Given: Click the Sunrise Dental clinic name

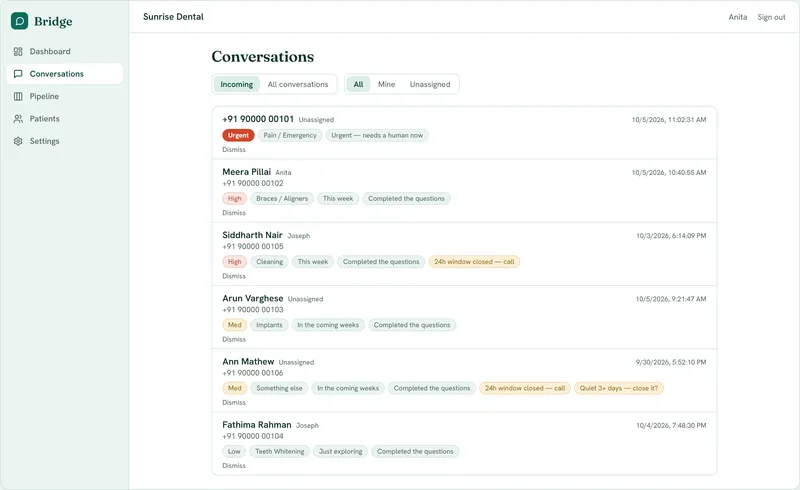Looking at the screenshot, I should coord(173,17).
